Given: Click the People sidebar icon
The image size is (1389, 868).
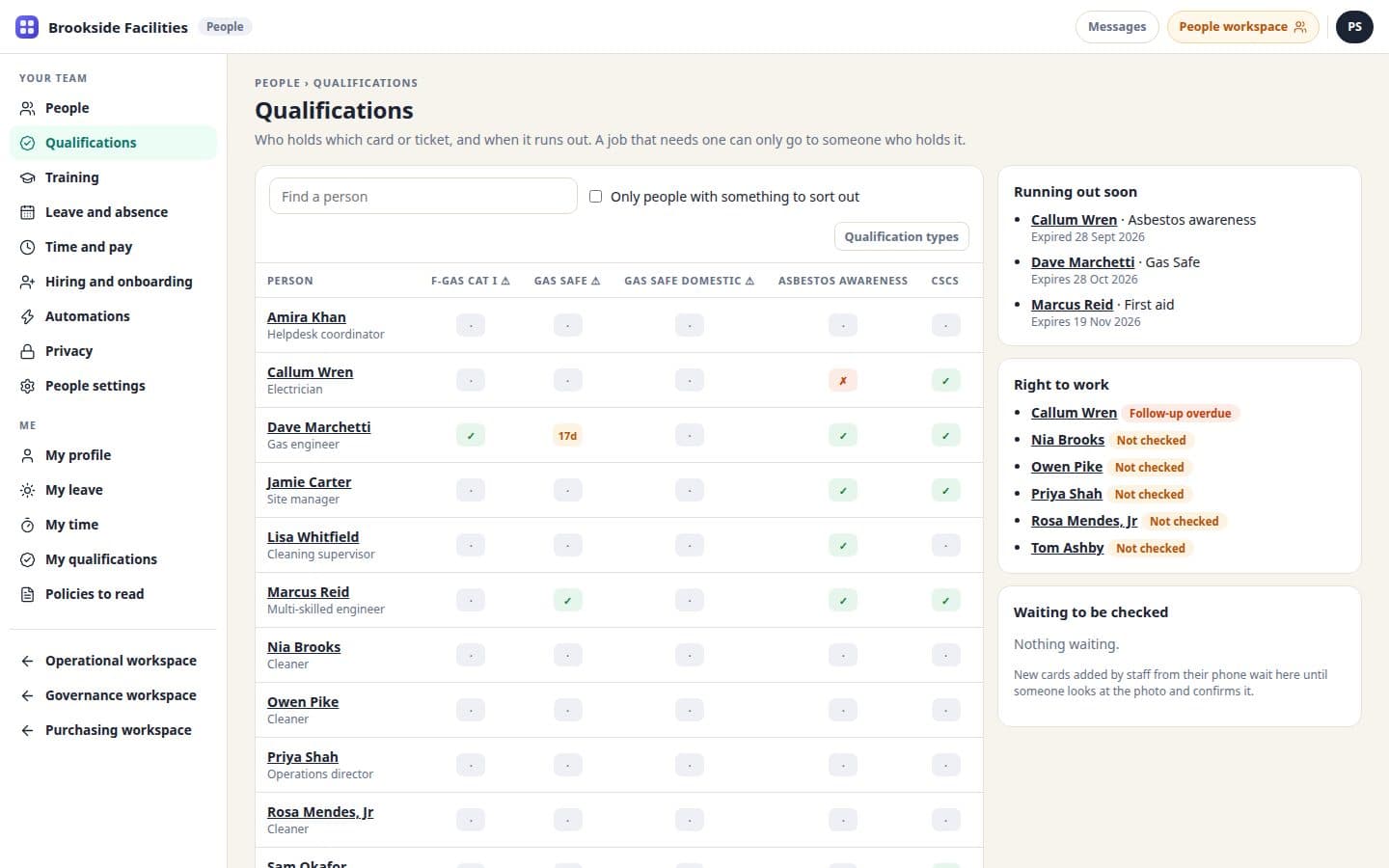Looking at the screenshot, I should pyautogui.click(x=28, y=108).
